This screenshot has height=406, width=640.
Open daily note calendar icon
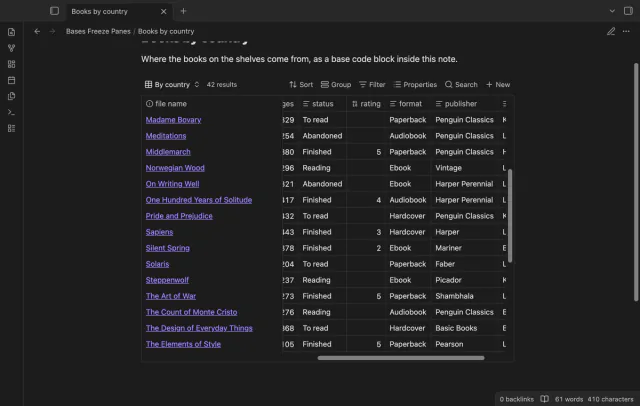(11, 80)
